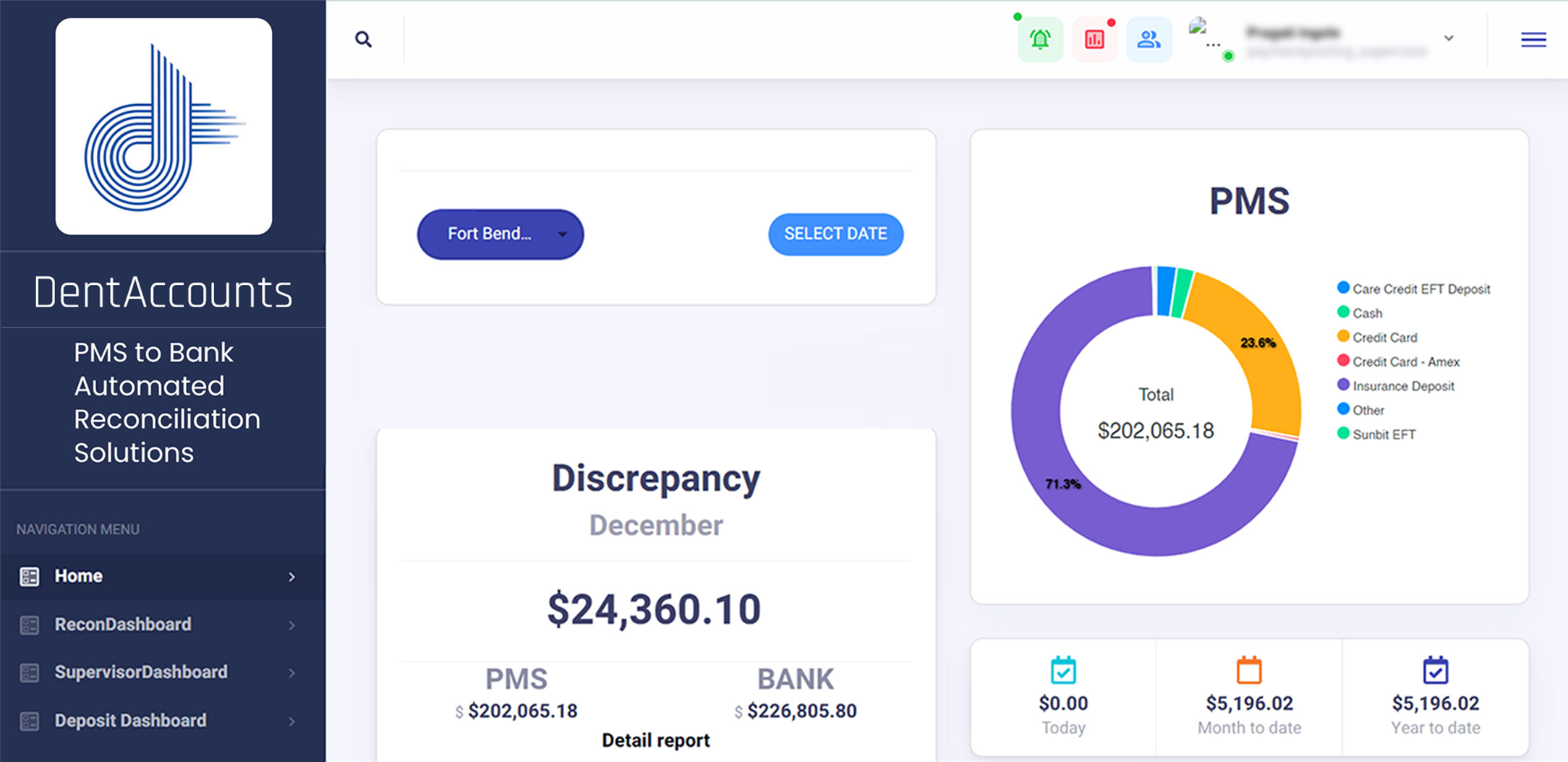Click the blue users icon
The width and height of the screenshot is (1568, 762).
coord(1149,39)
